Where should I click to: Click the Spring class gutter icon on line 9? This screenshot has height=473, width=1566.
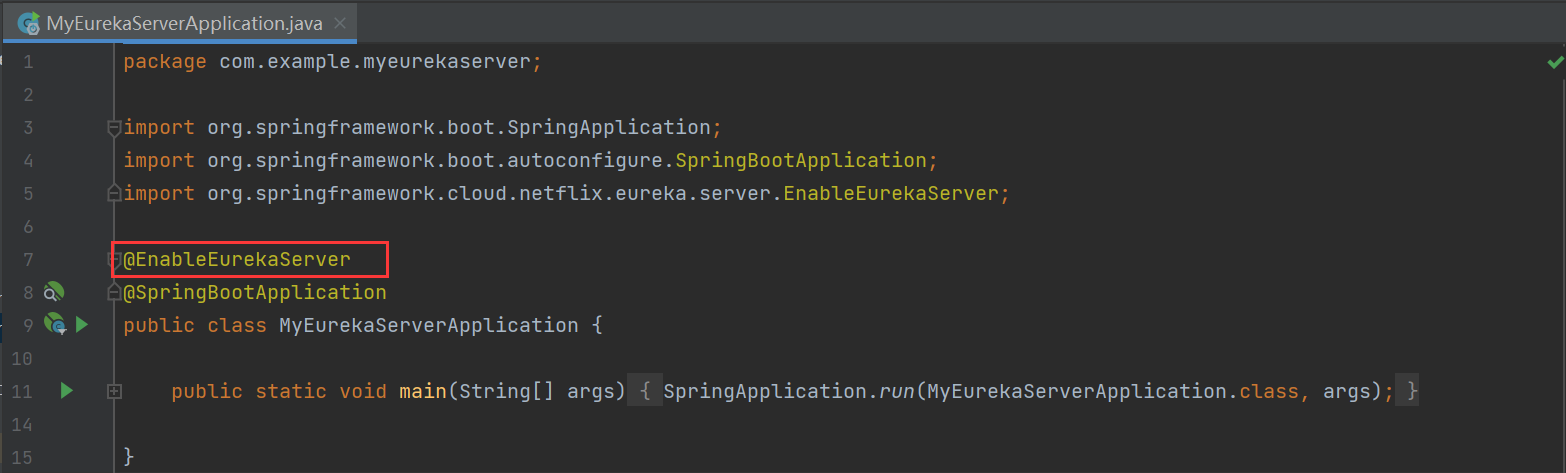click(x=55, y=324)
